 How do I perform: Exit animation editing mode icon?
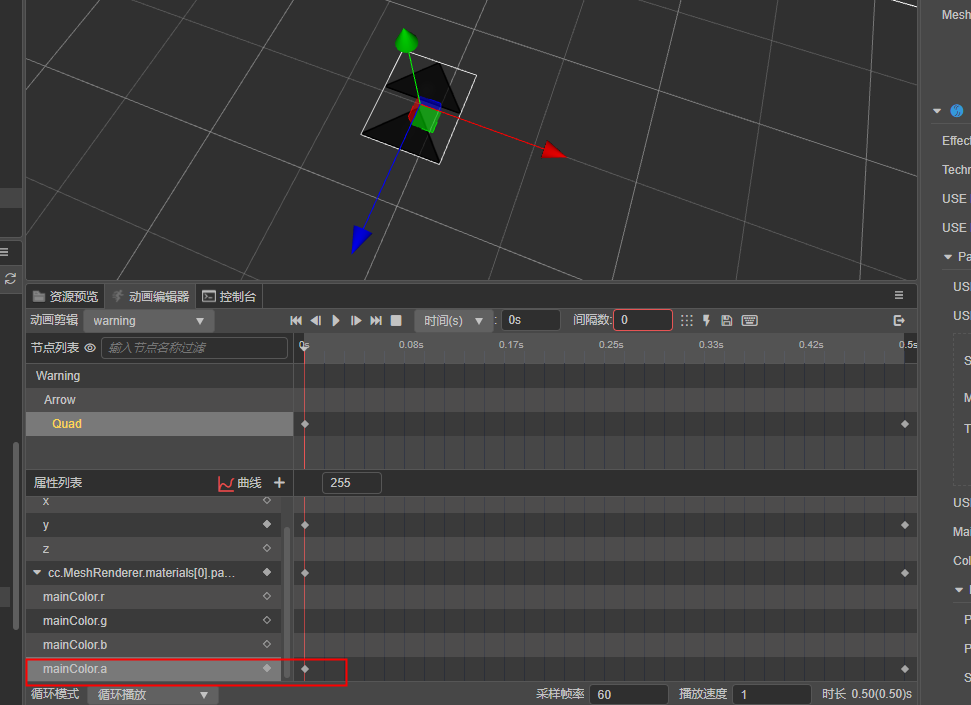coord(899,320)
